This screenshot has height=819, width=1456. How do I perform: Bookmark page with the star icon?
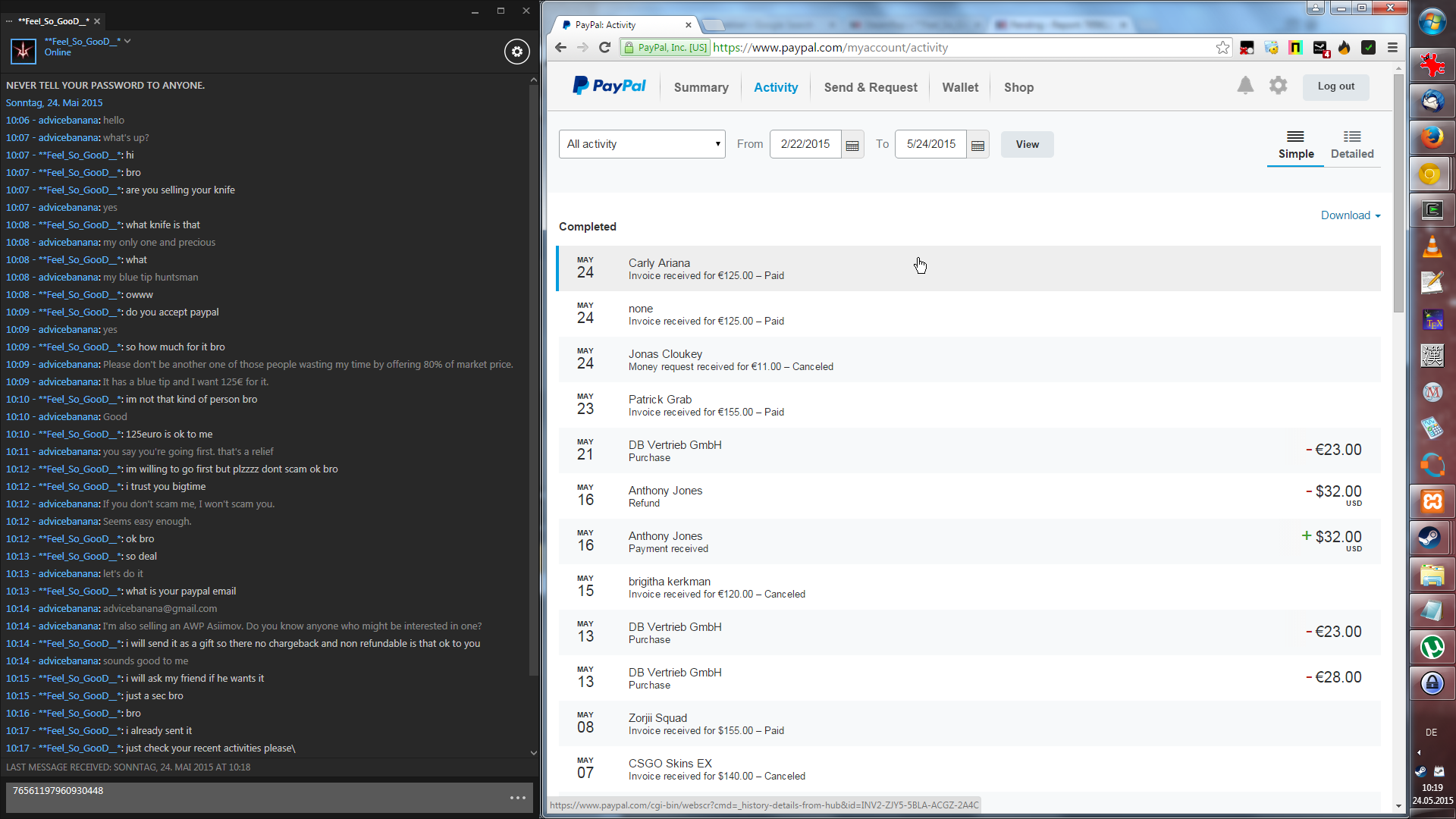1222,48
